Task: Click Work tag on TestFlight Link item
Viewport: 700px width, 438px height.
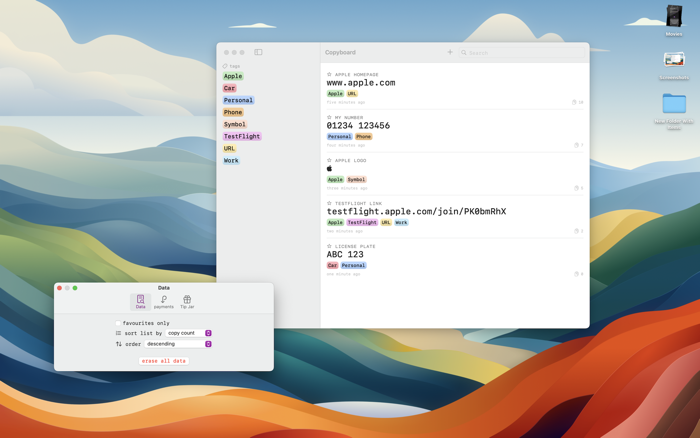Action: 401,222
